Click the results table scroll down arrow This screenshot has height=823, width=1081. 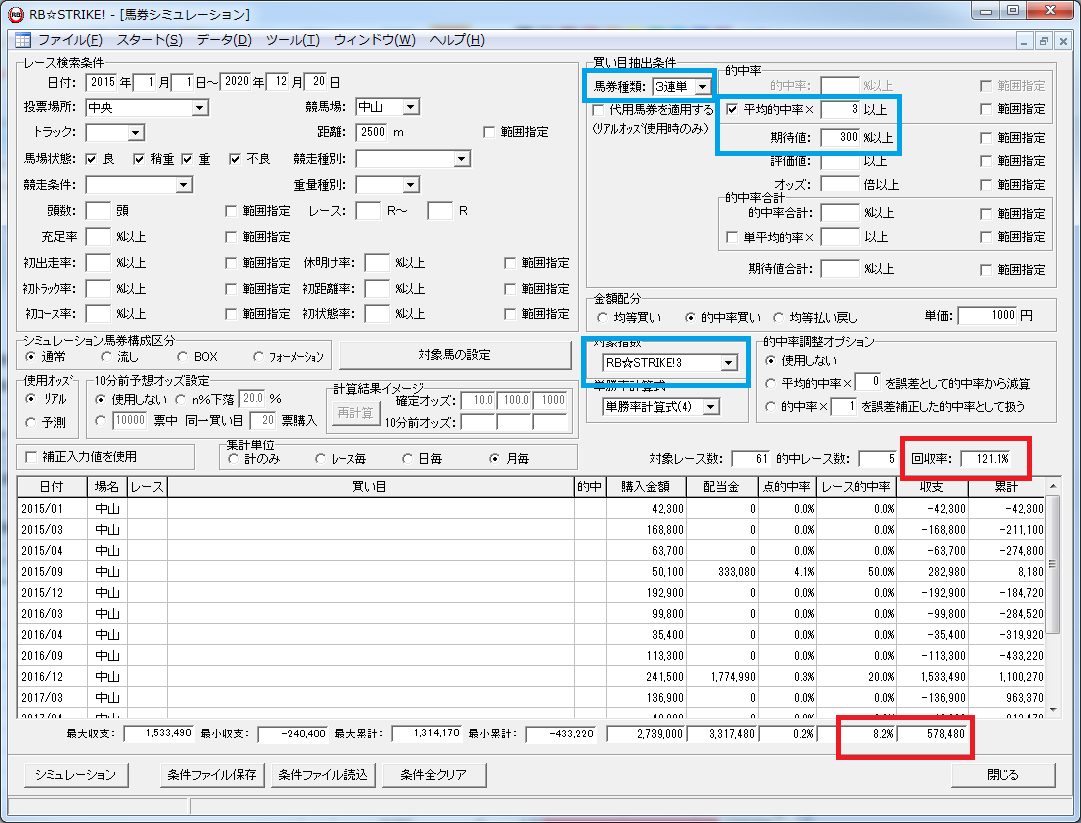1053,710
